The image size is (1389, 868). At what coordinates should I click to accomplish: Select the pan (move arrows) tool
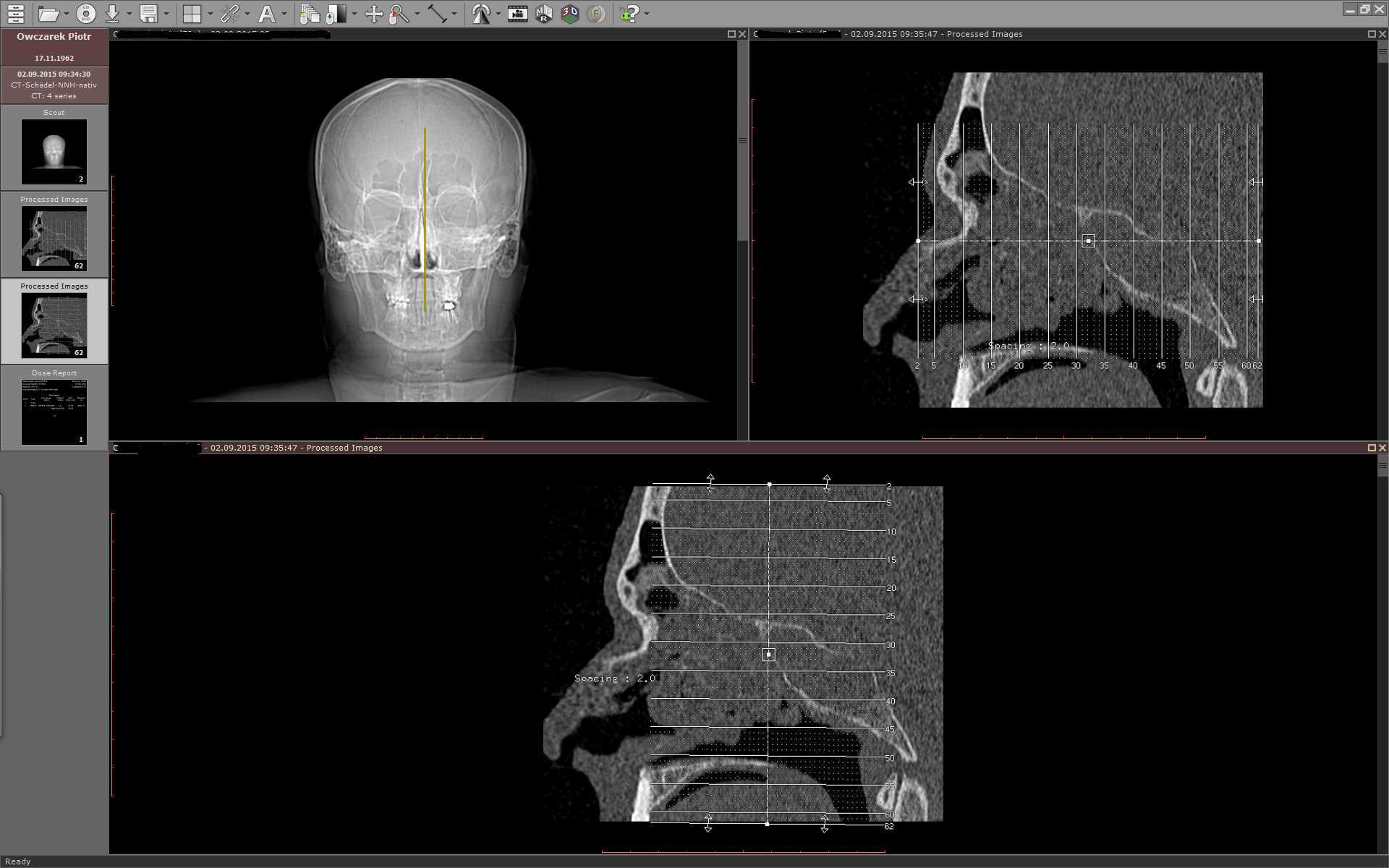(x=373, y=14)
